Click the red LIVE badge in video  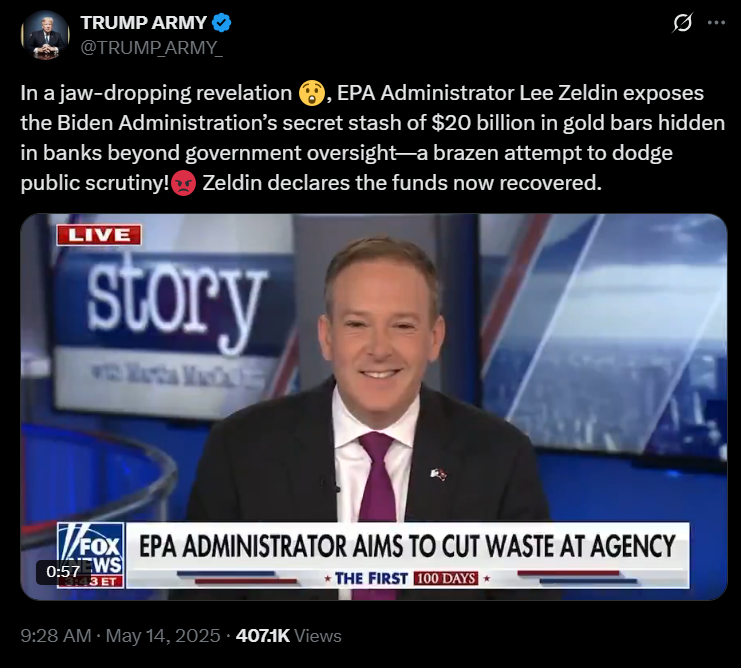point(99,235)
